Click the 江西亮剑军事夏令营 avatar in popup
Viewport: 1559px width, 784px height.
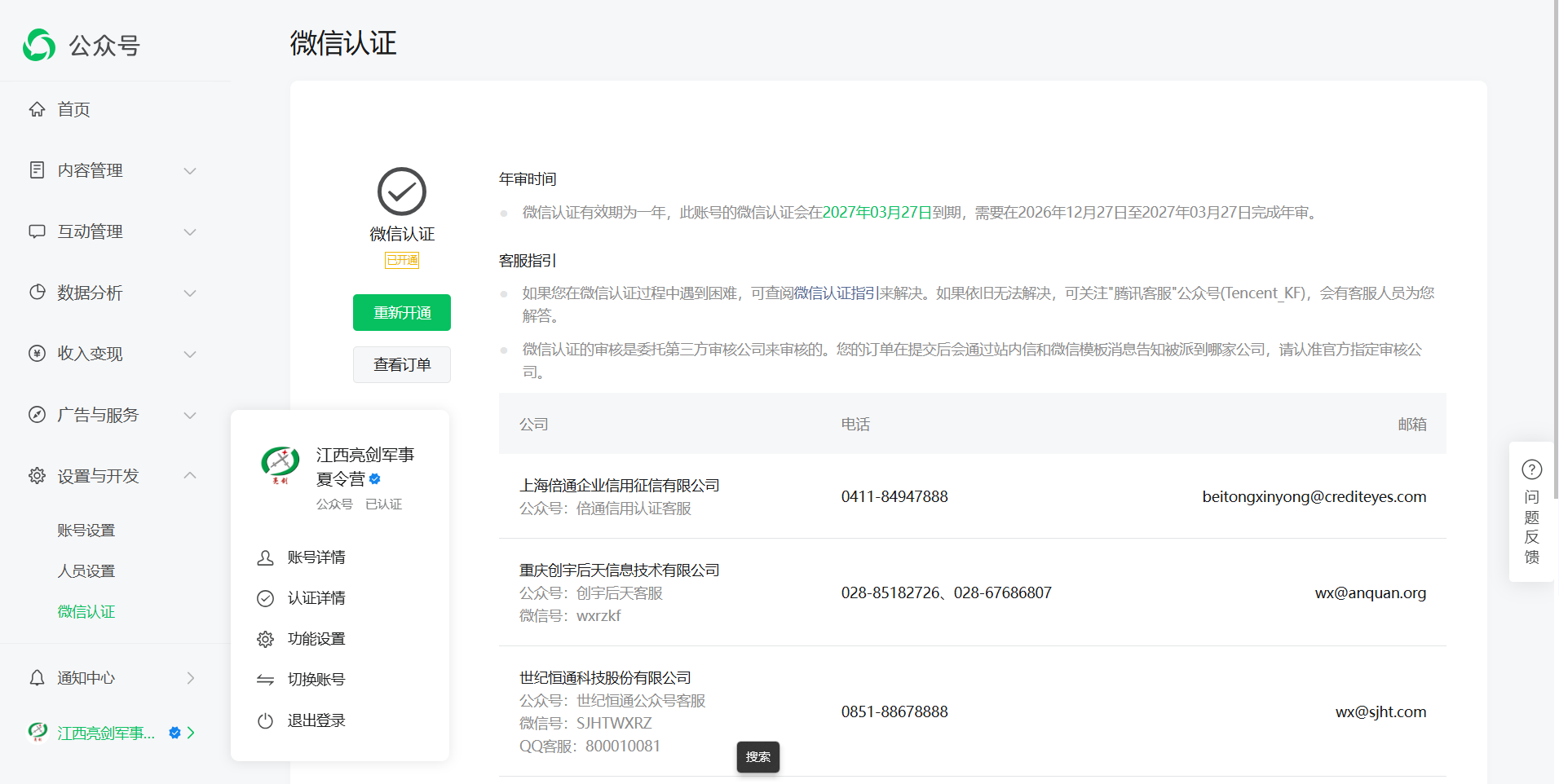(x=280, y=465)
